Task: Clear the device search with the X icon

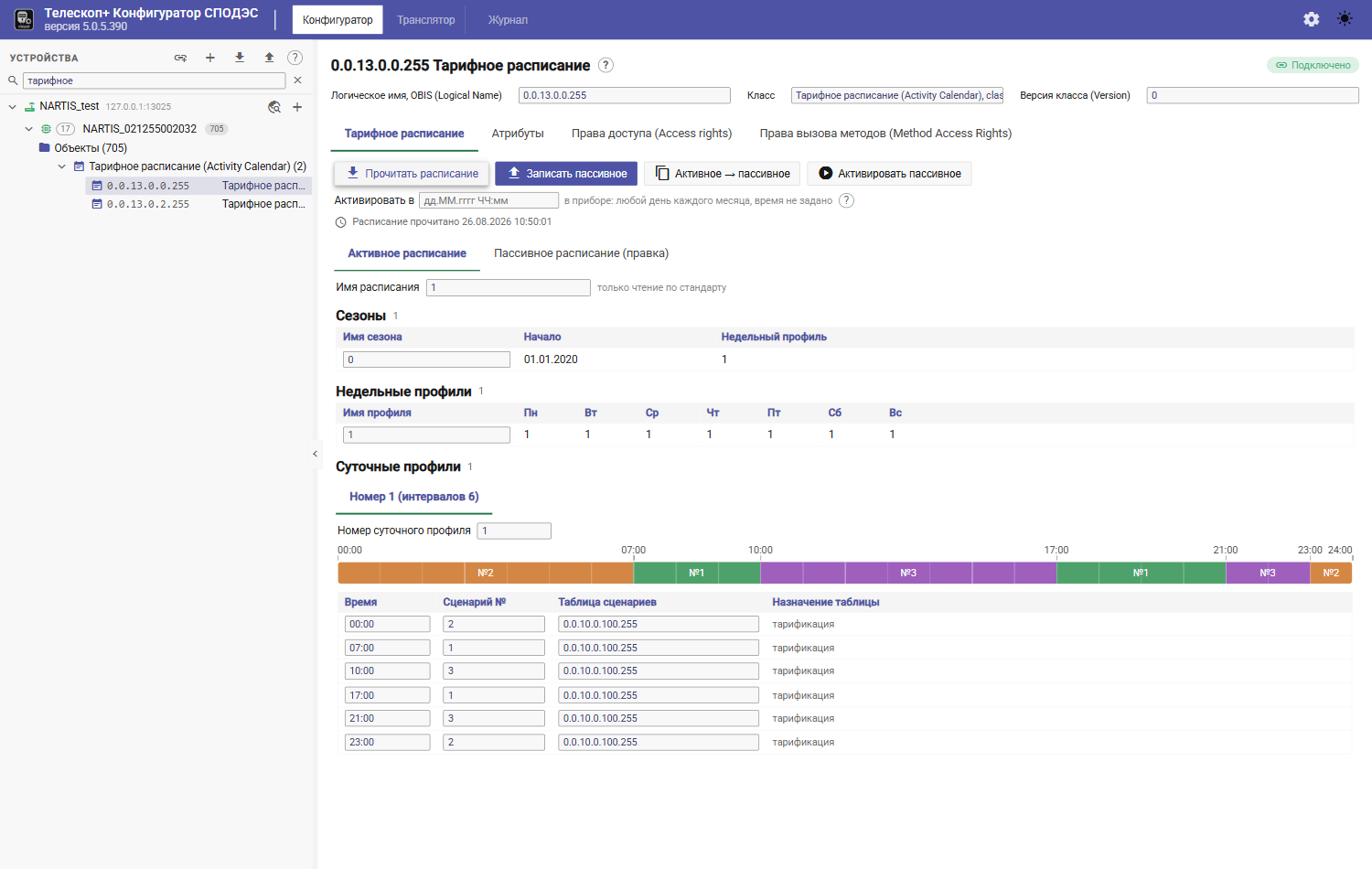Action: coord(297,80)
